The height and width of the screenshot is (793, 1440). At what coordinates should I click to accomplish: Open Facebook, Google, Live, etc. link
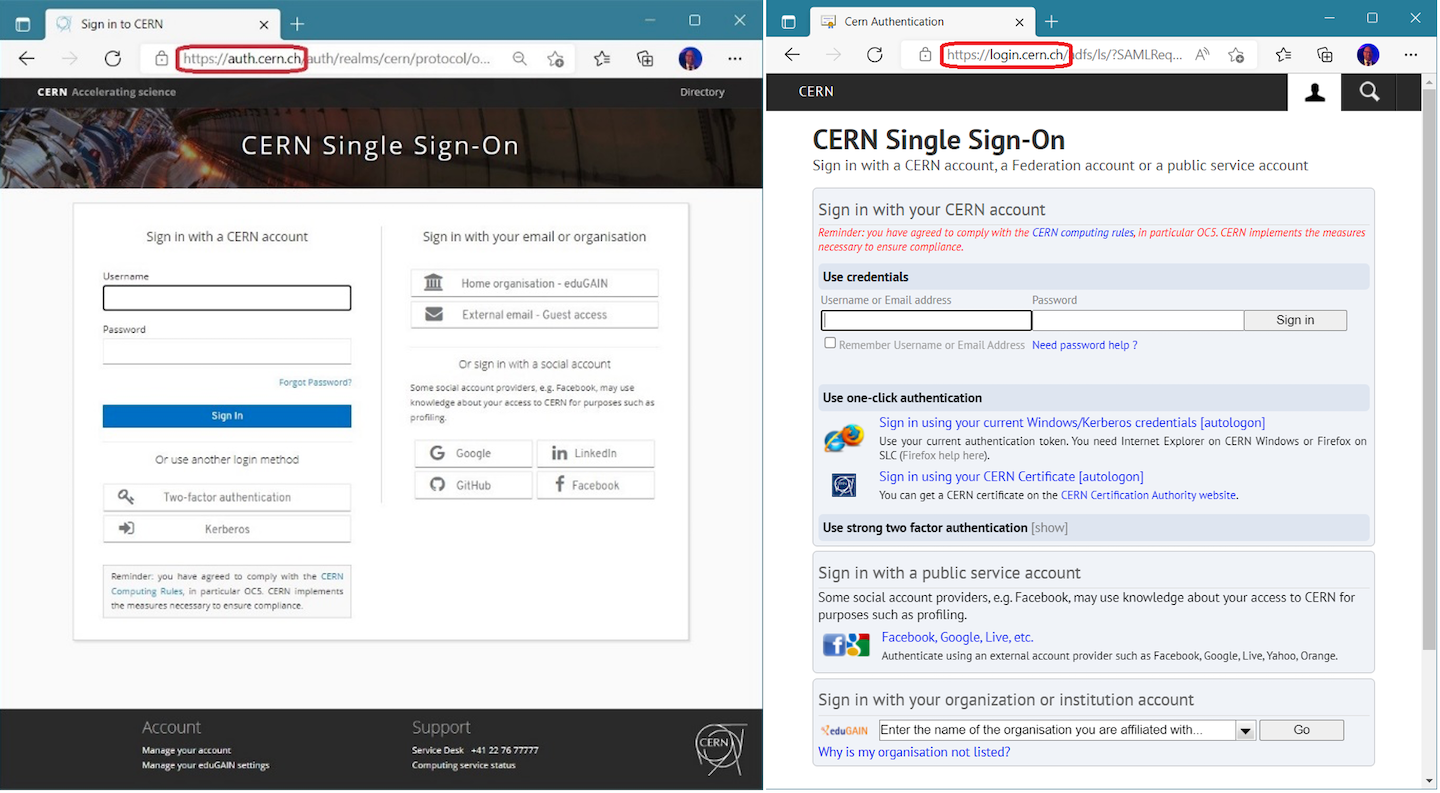click(x=957, y=637)
